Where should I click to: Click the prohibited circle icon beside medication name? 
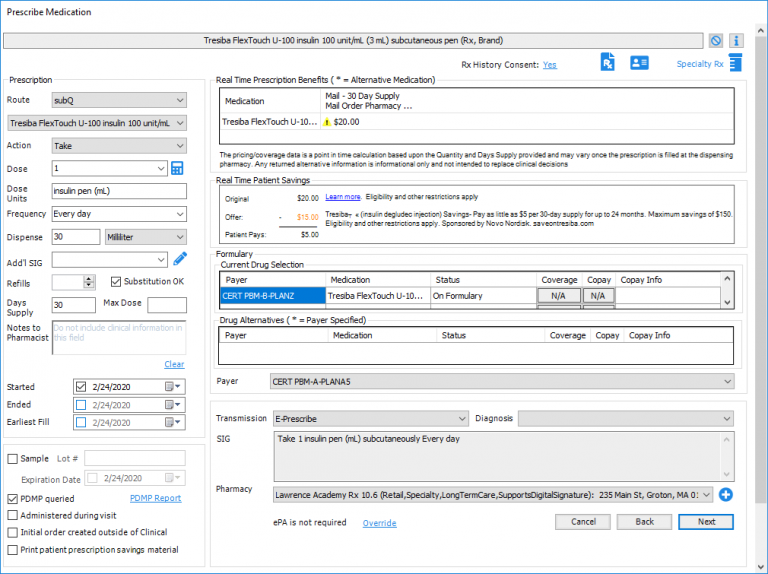[716, 41]
